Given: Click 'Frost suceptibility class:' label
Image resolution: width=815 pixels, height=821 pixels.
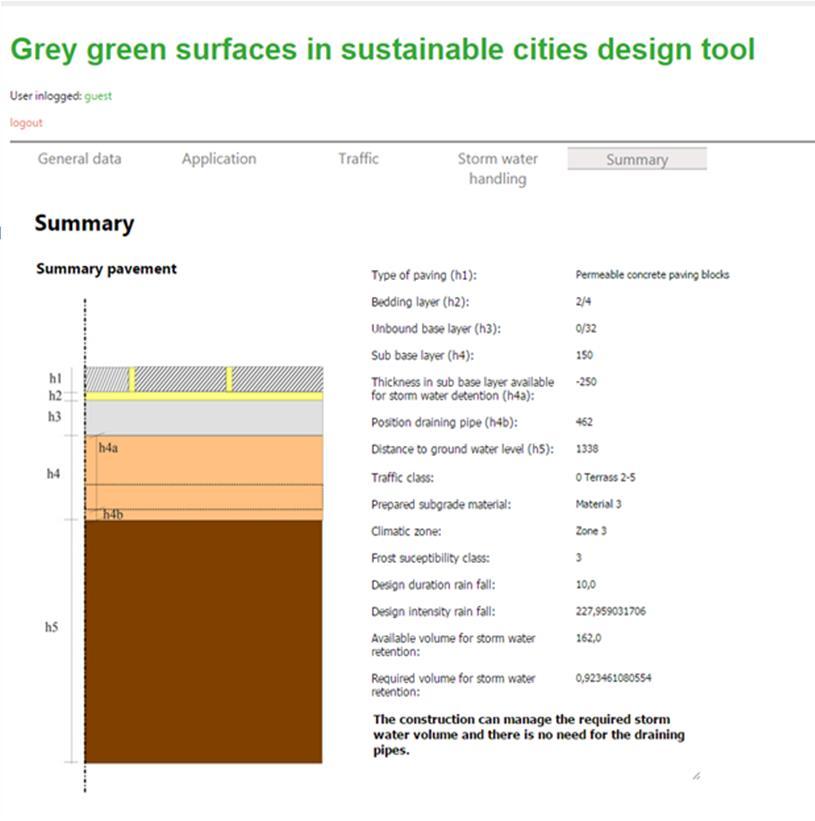Looking at the screenshot, I should (x=430, y=558).
